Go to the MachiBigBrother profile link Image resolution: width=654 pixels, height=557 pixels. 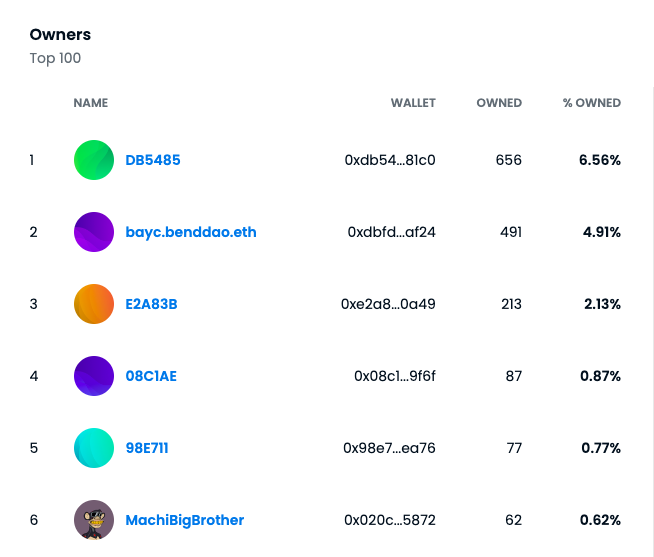point(185,520)
